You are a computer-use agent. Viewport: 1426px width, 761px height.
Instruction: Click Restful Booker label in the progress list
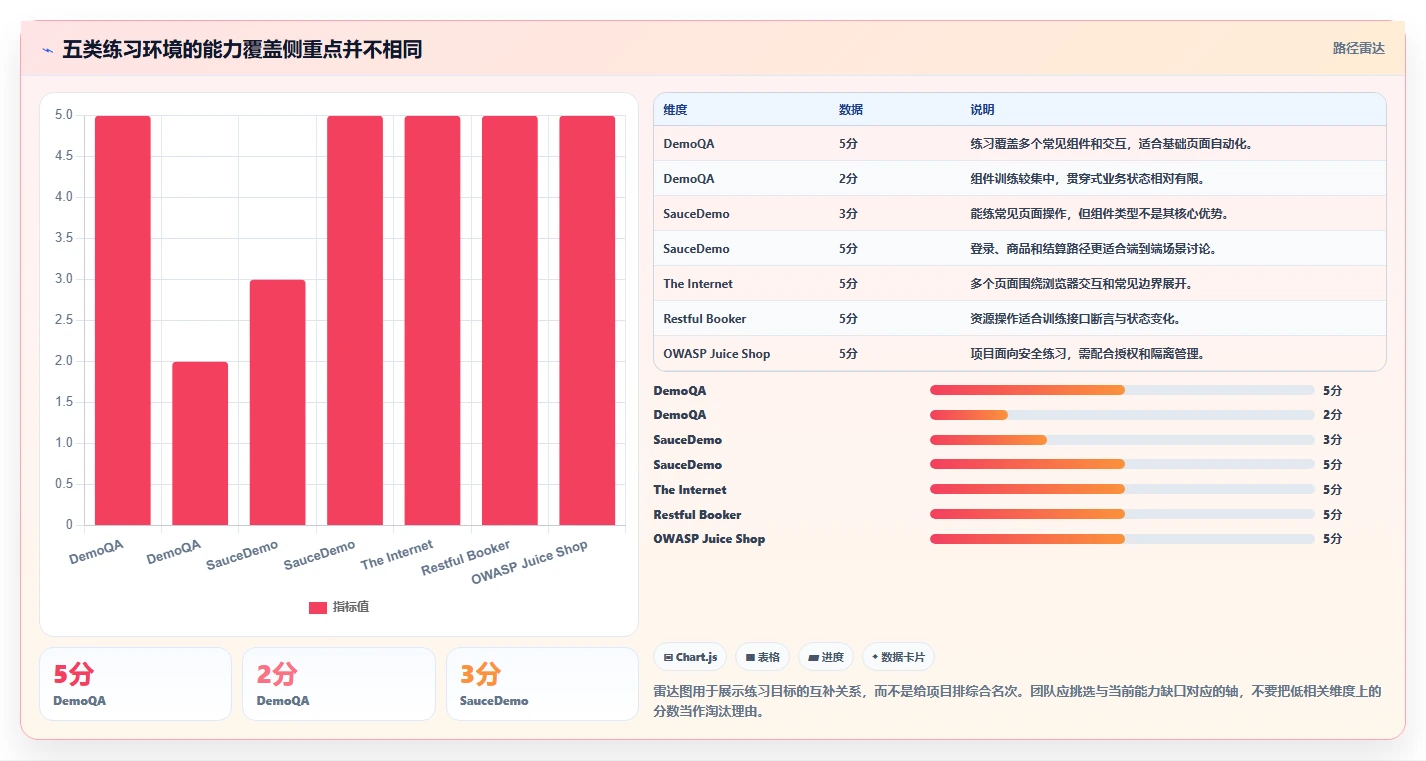(698, 515)
